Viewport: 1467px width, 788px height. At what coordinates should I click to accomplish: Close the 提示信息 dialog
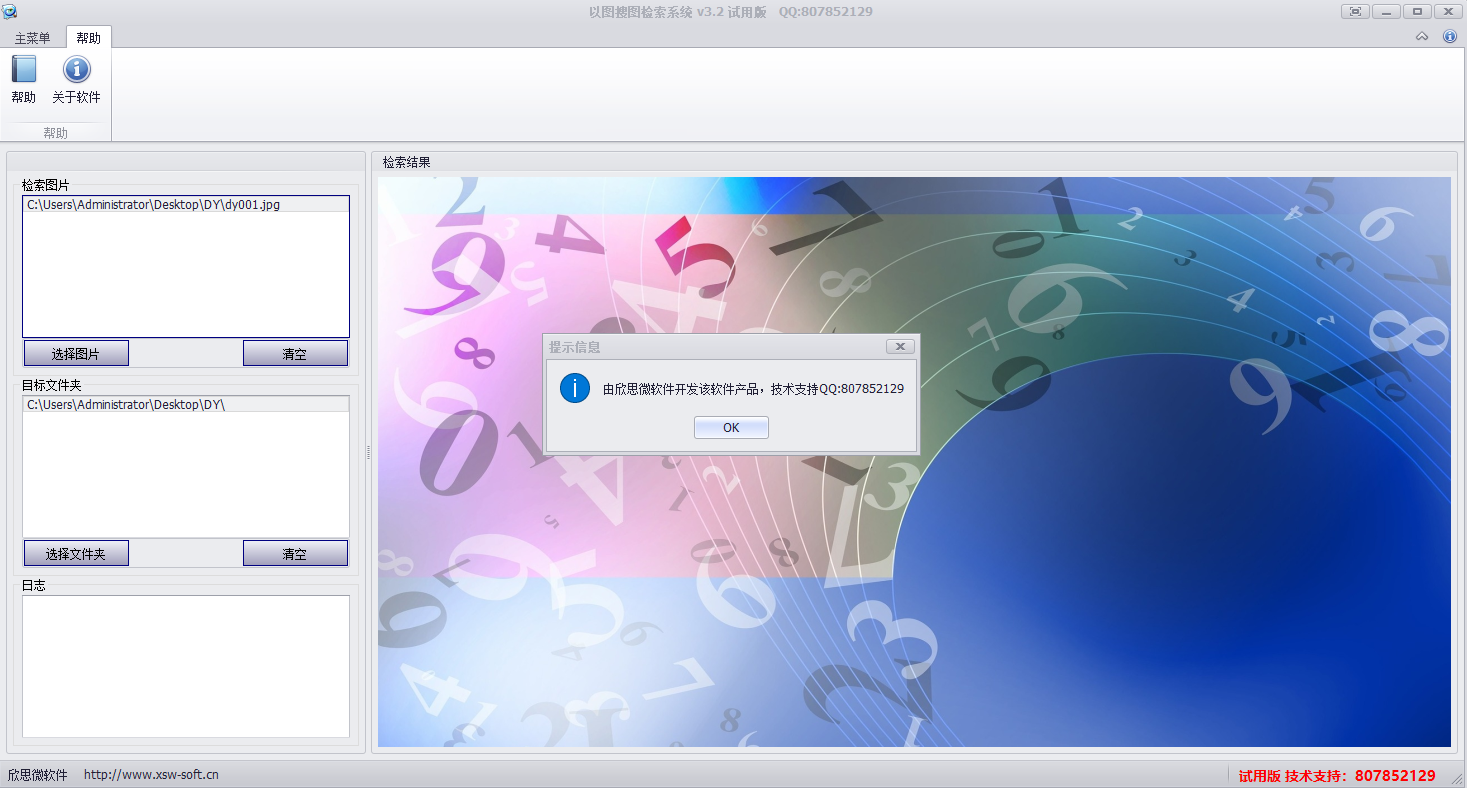click(900, 346)
